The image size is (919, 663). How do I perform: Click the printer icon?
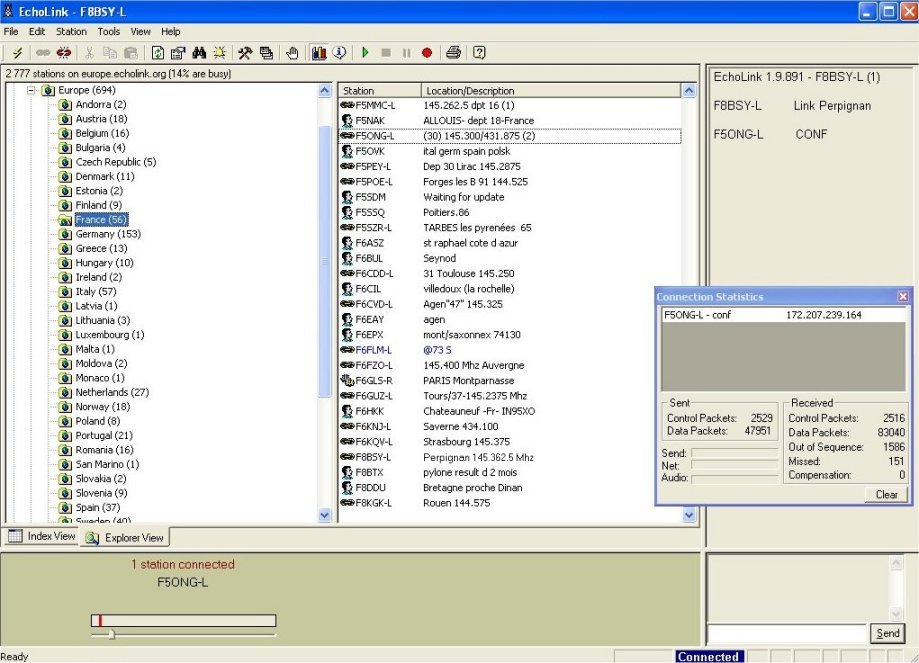coord(453,53)
